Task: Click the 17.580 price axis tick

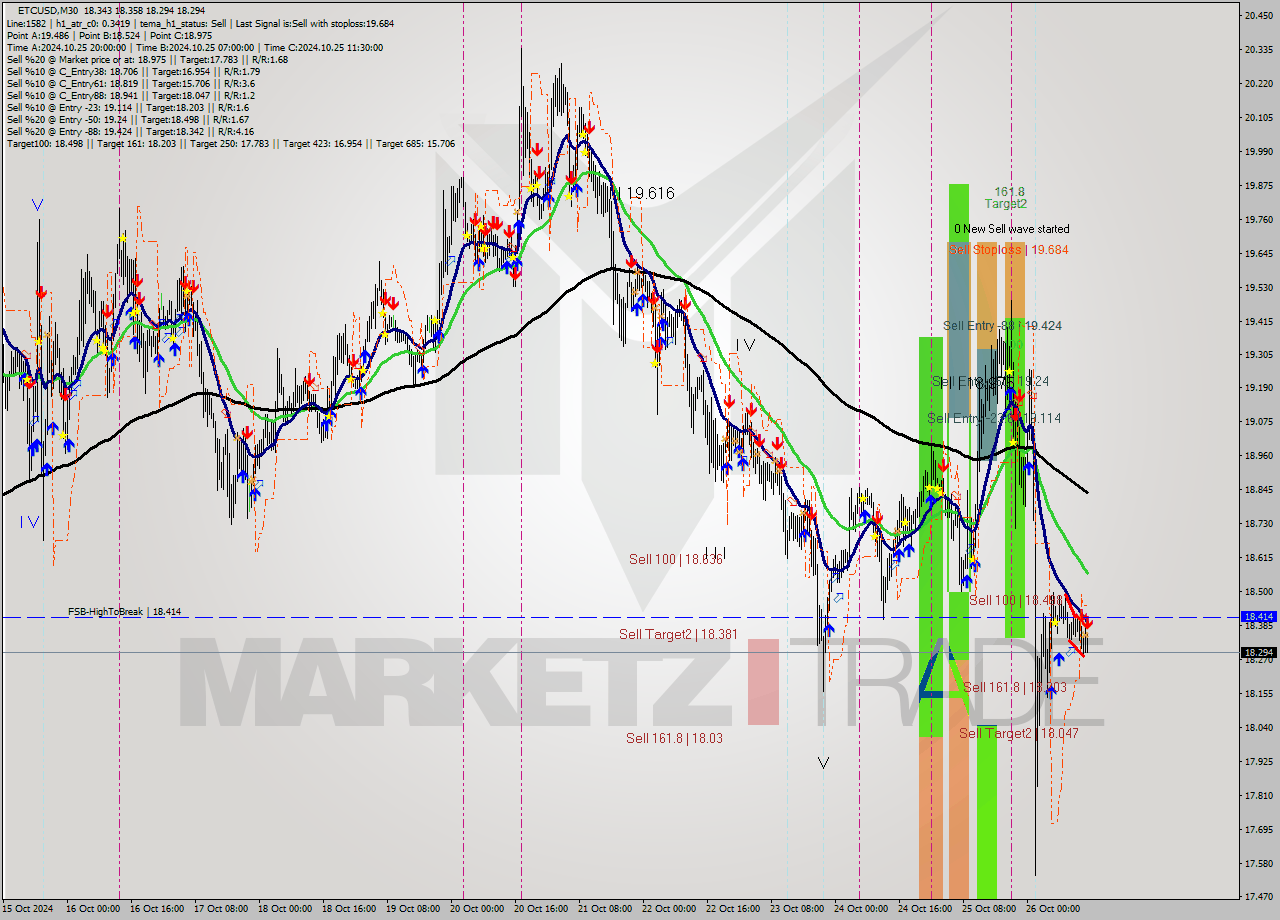Action: click(x=1257, y=864)
